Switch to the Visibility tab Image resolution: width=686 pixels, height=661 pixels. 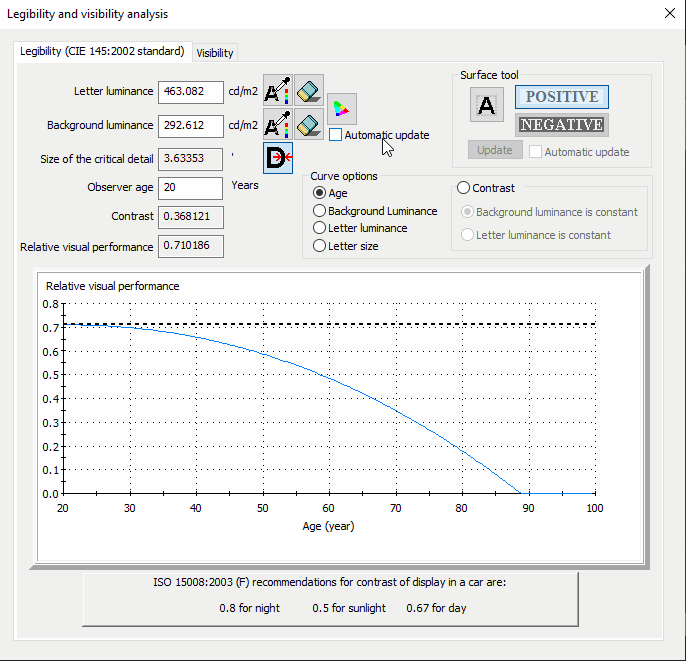point(215,53)
